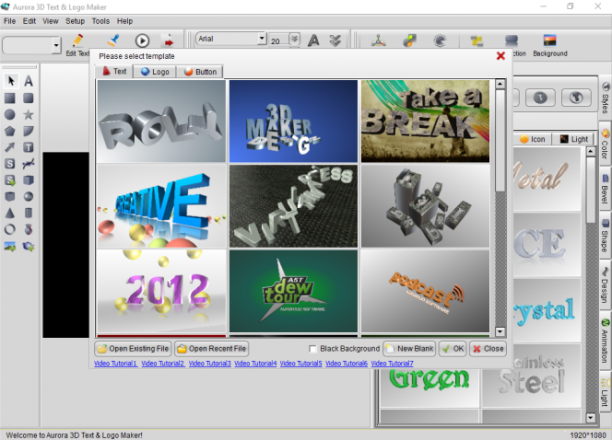The image size is (612, 440).
Task: Pick the 'T' text button shape tool
Action: tap(28, 147)
